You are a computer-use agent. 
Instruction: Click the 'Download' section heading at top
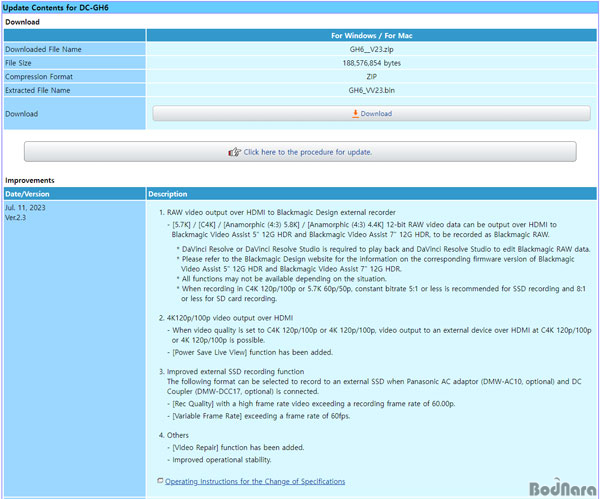click(22, 22)
